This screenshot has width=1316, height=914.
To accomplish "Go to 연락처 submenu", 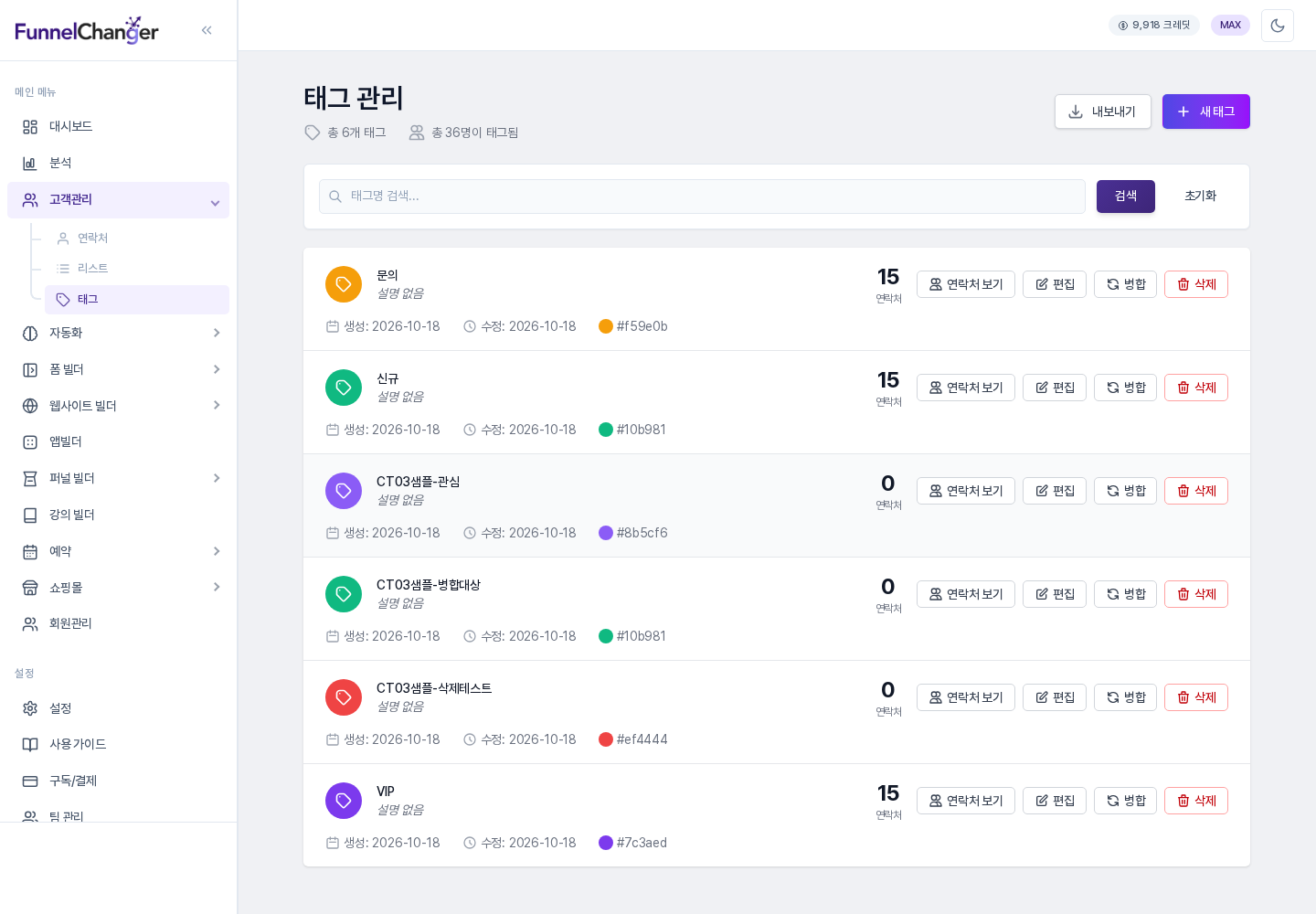I will pyautogui.click(x=137, y=239).
